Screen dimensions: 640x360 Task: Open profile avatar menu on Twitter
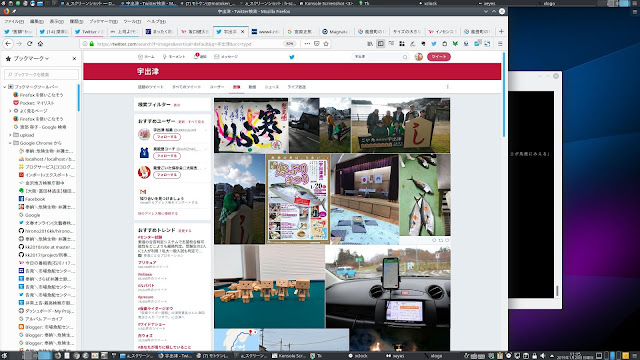click(418, 57)
